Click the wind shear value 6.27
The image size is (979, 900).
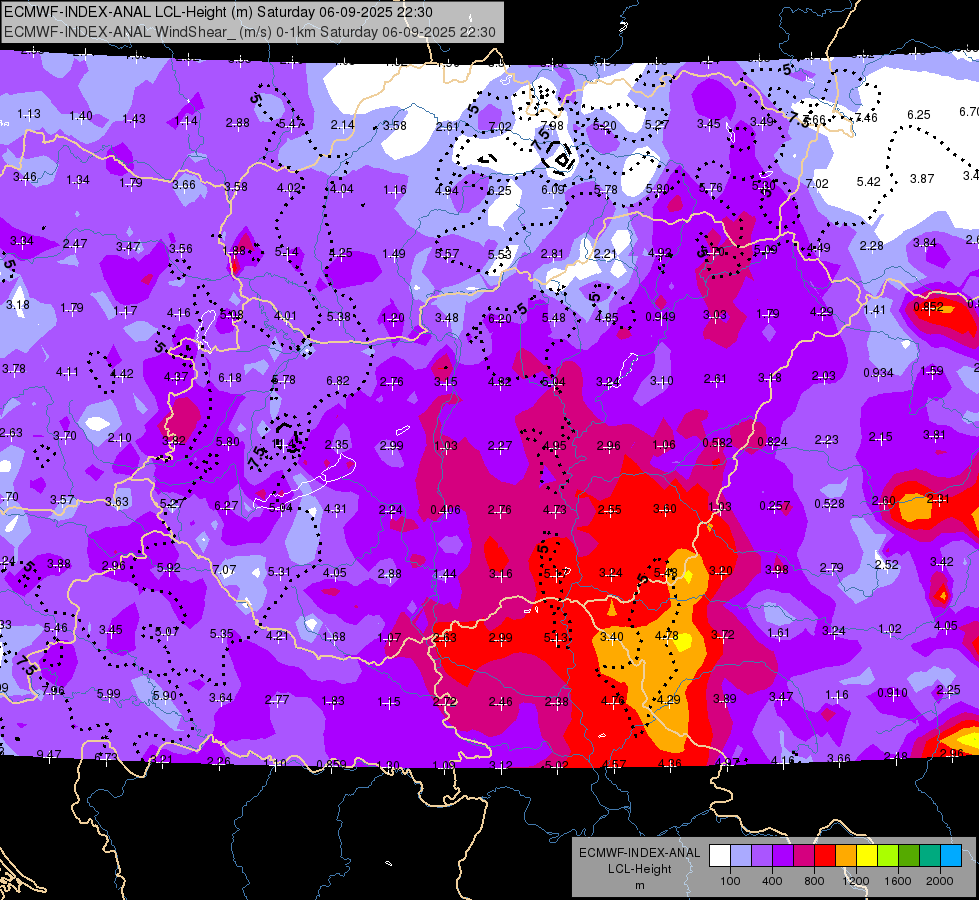point(226,506)
